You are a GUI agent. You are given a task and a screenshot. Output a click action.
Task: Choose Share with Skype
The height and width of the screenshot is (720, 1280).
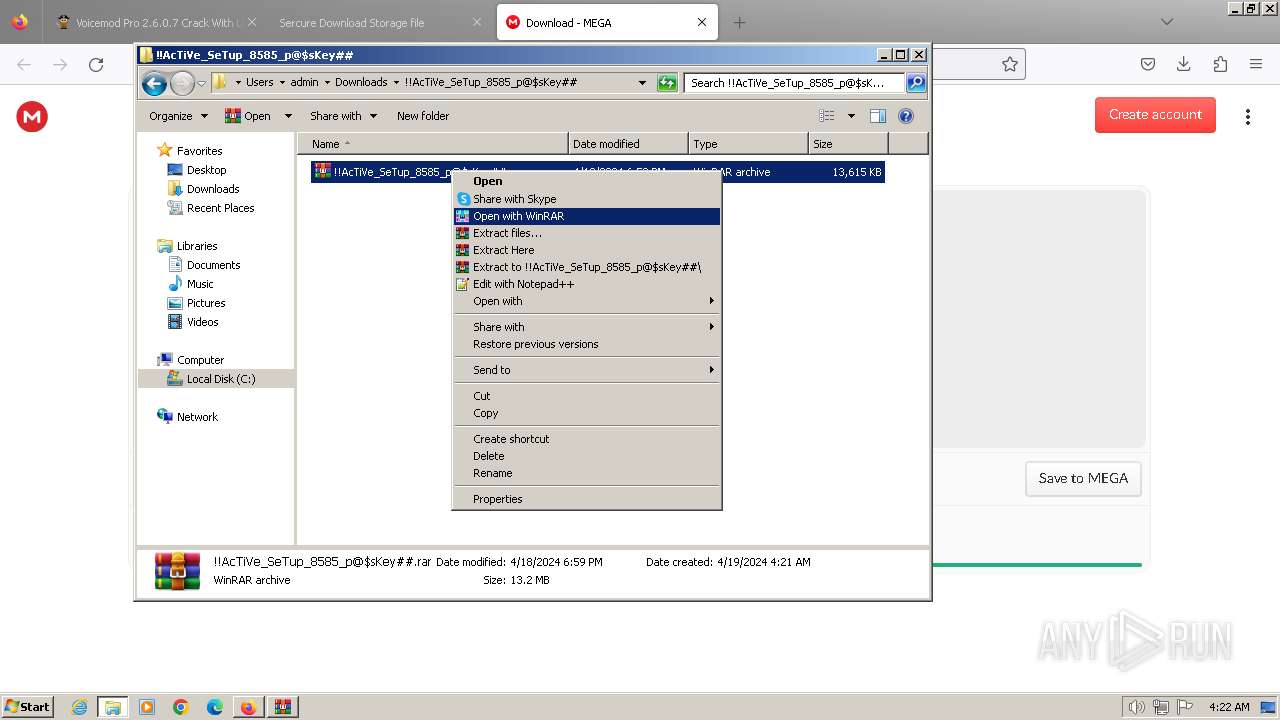[x=587, y=199]
